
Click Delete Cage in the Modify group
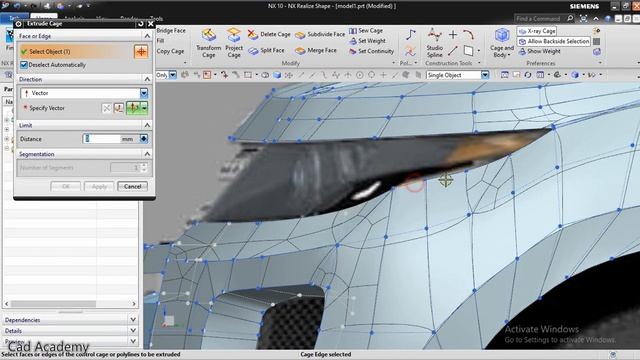click(269, 35)
